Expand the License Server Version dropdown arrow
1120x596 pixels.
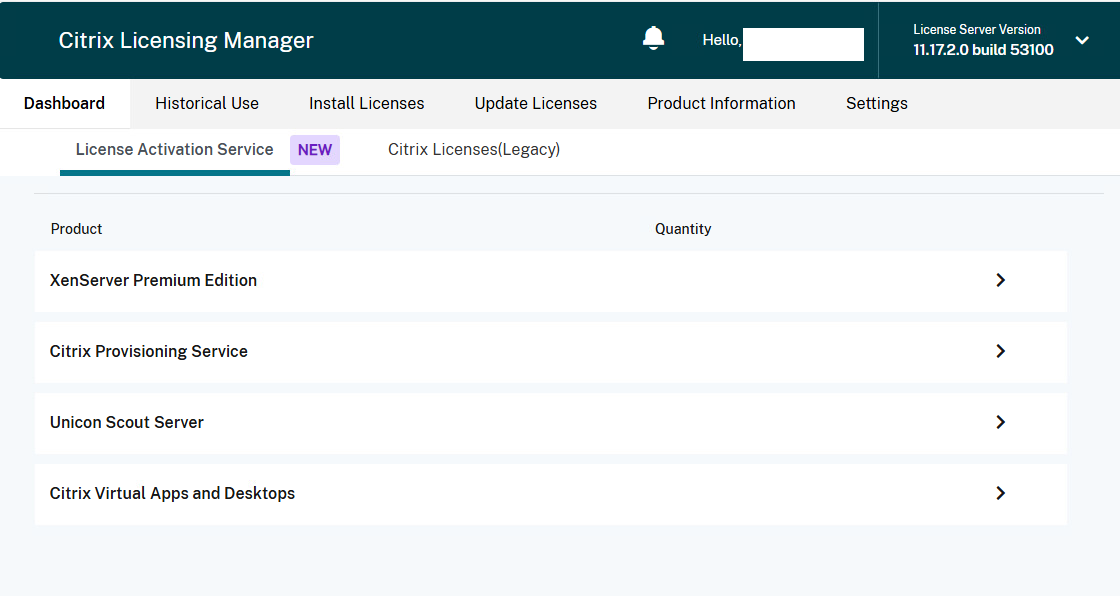click(x=1082, y=40)
